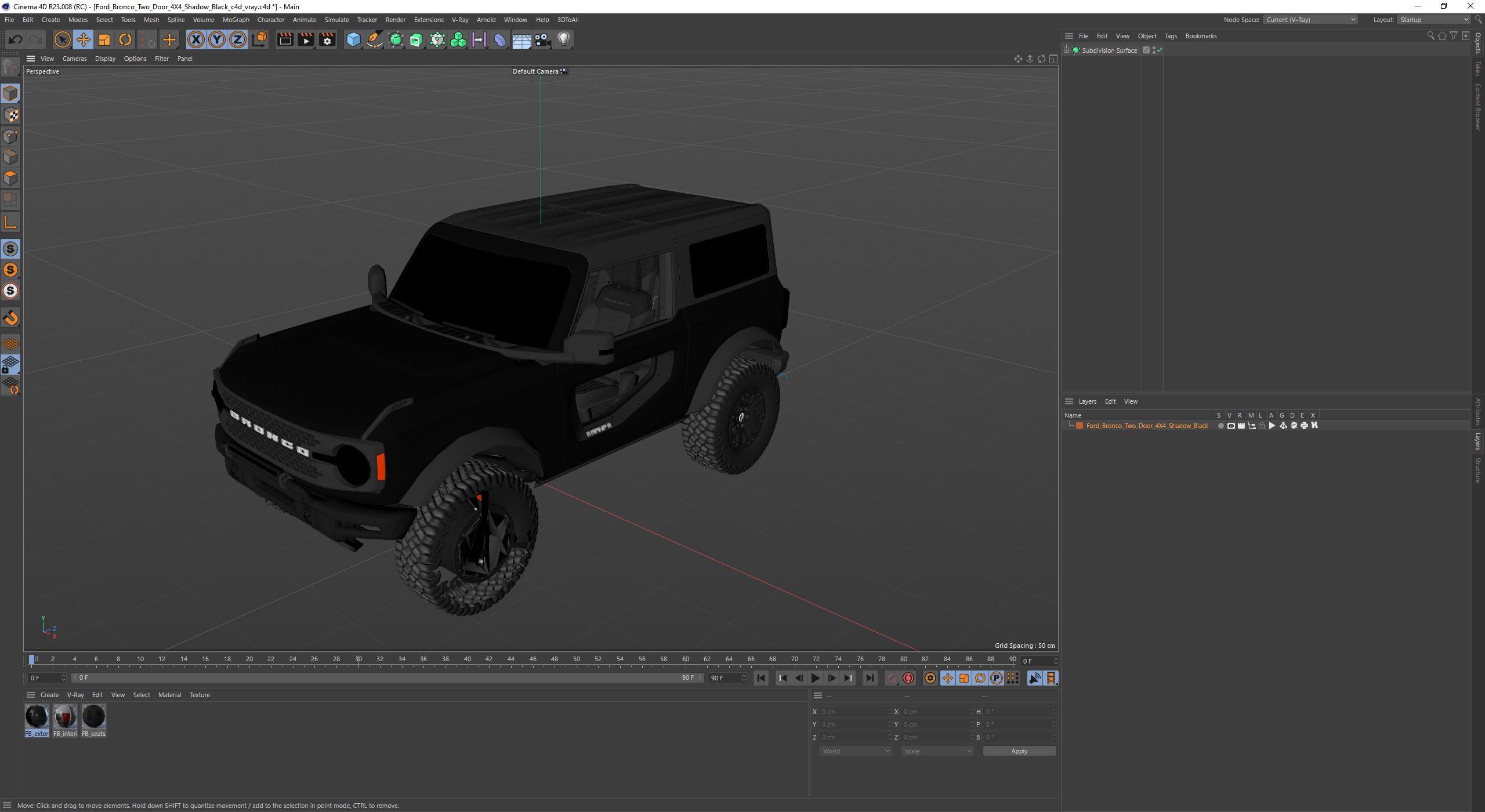The width and height of the screenshot is (1485, 812).
Task: Select the FB_interi material thumbnail
Action: (65, 720)
